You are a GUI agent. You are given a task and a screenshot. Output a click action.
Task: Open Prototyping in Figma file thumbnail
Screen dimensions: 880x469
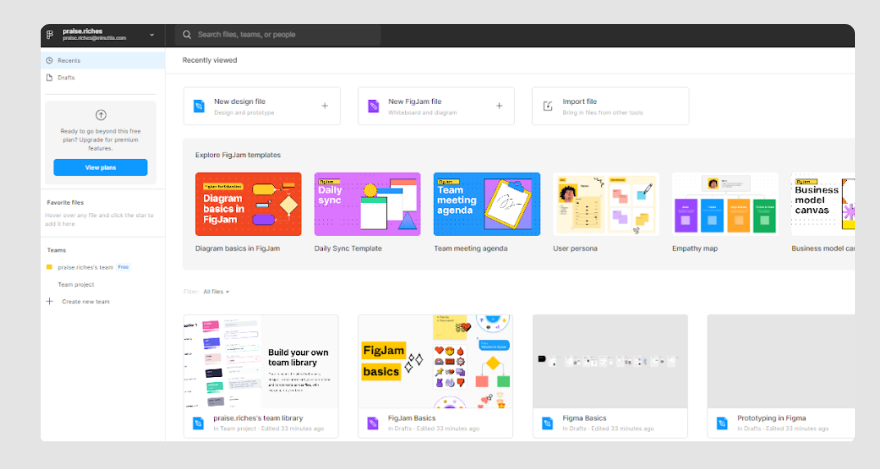(781, 361)
